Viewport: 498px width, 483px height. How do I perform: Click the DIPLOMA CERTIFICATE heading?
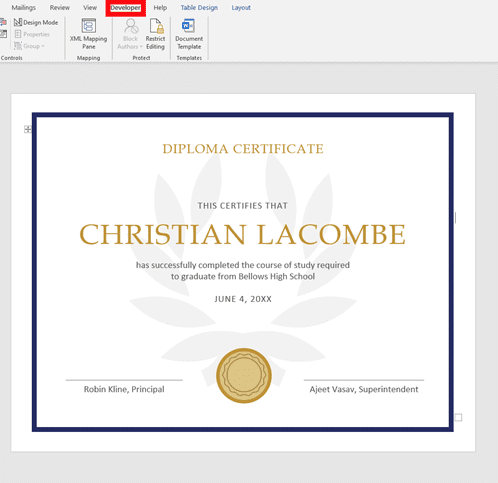(243, 149)
